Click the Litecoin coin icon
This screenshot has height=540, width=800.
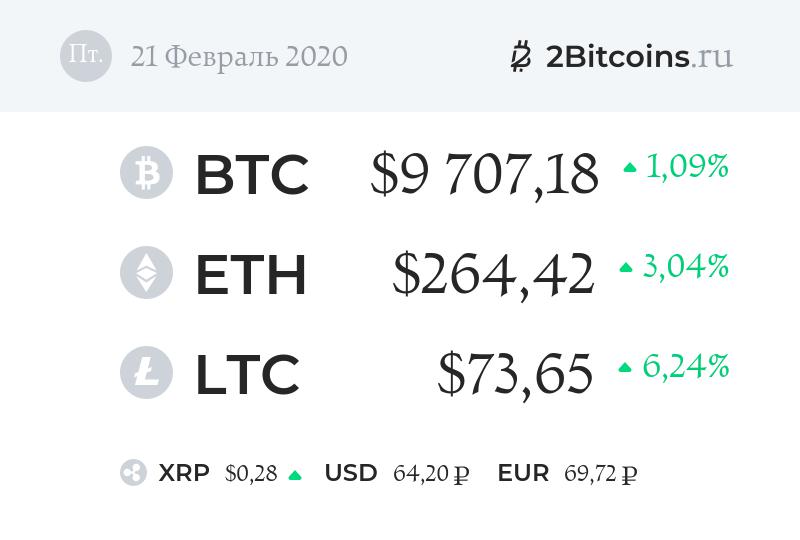[147, 372]
